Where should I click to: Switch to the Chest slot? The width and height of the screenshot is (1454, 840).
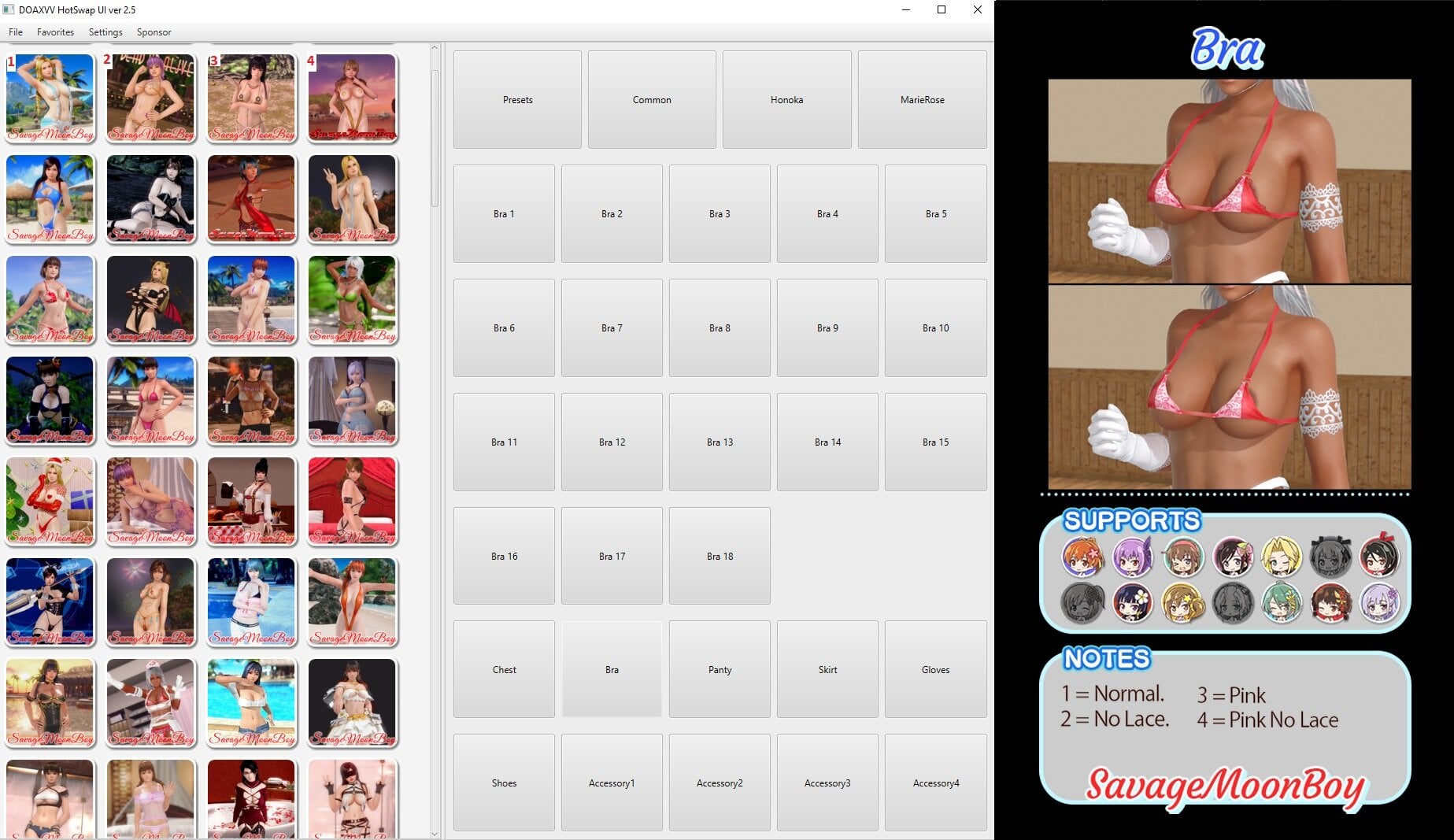[x=504, y=669]
